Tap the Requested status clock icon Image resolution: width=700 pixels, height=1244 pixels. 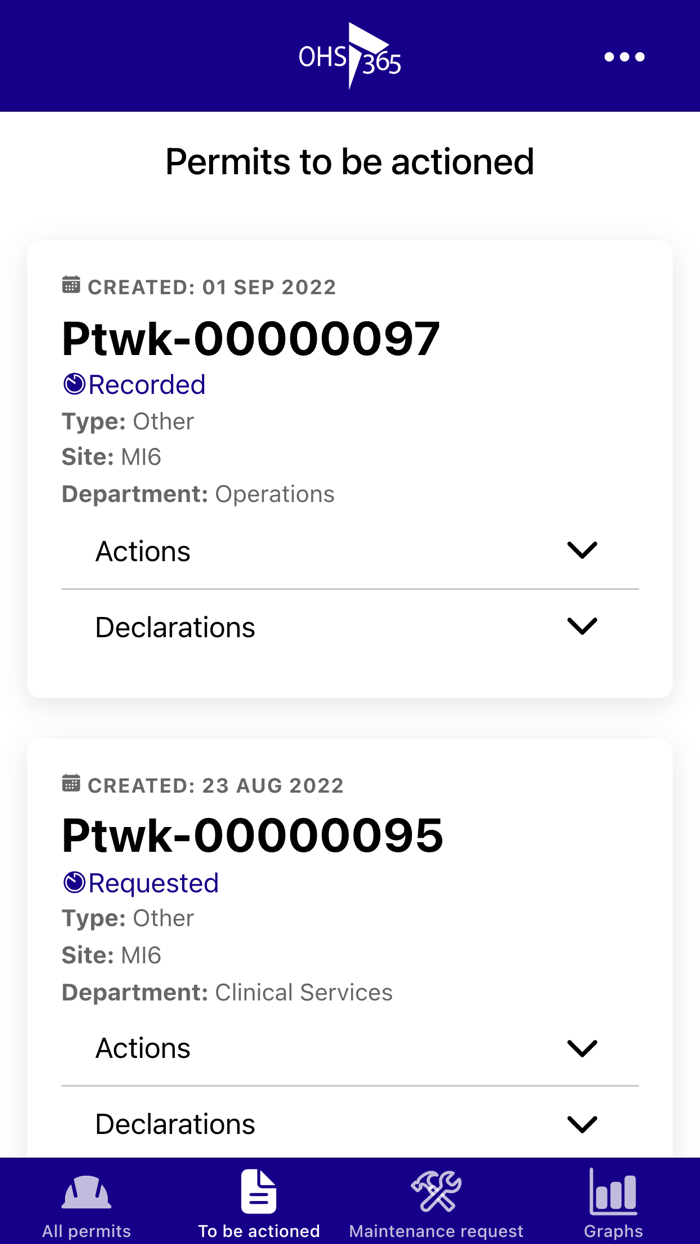74,882
